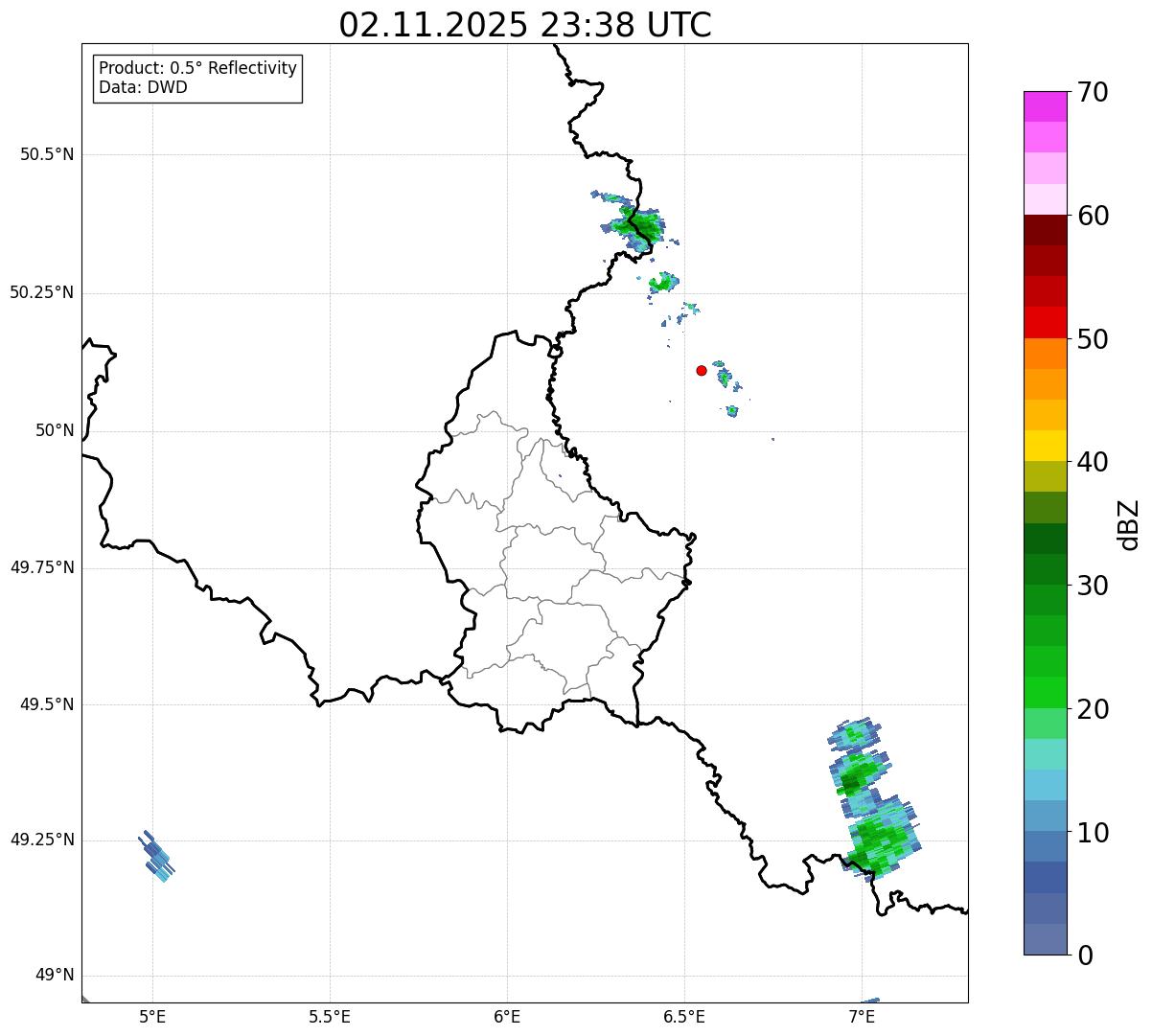Click the 50.5°N latitude label

(x=47, y=154)
